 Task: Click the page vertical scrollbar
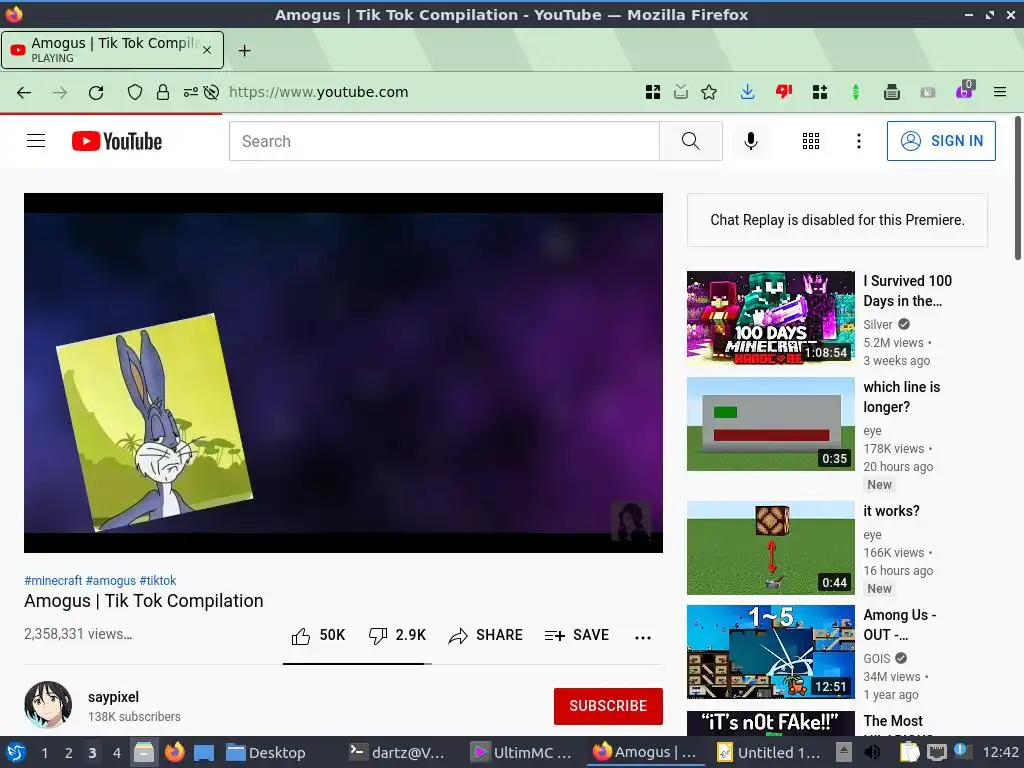pos(1017,189)
